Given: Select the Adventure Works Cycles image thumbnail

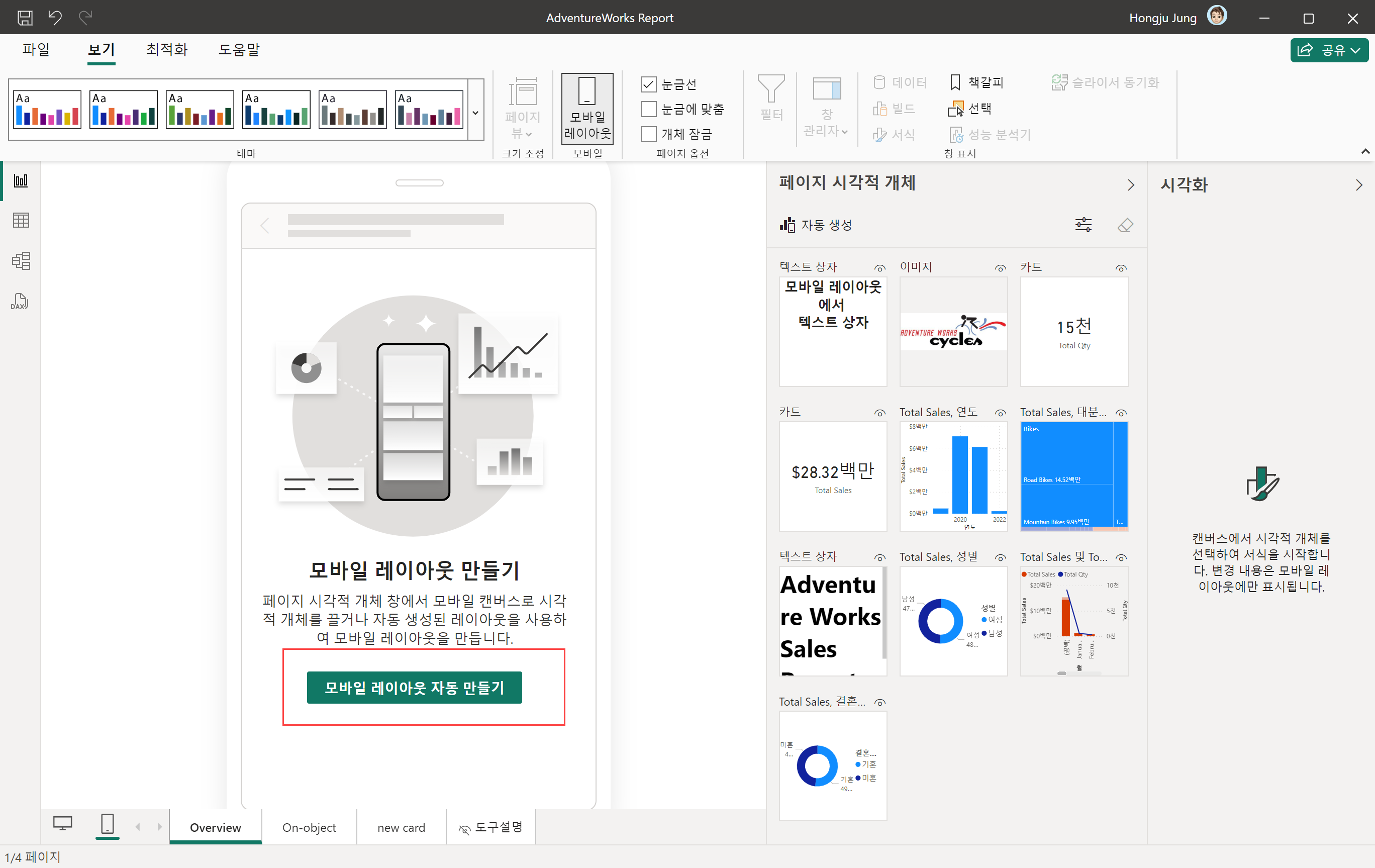Looking at the screenshot, I should tap(953, 332).
